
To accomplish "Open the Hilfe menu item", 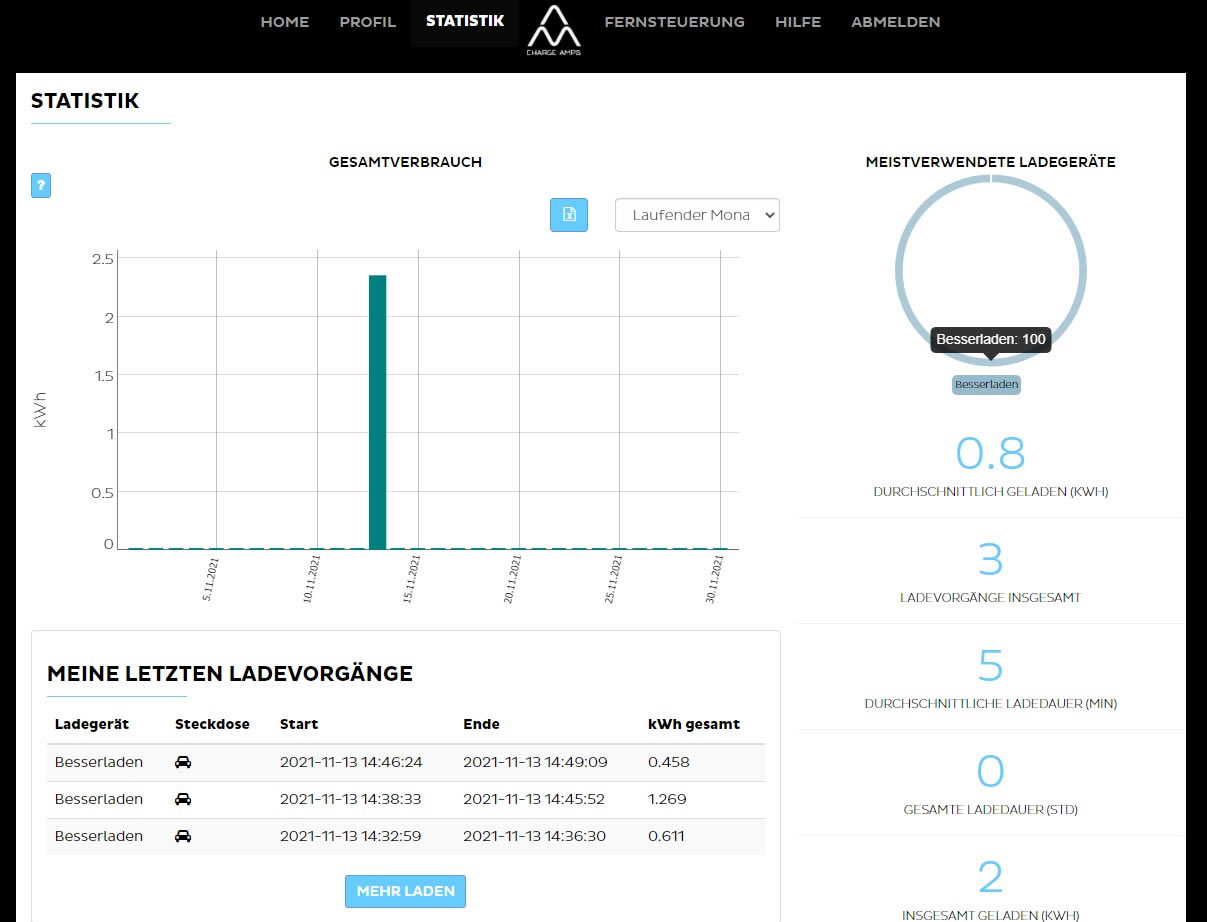I will [x=798, y=22].
